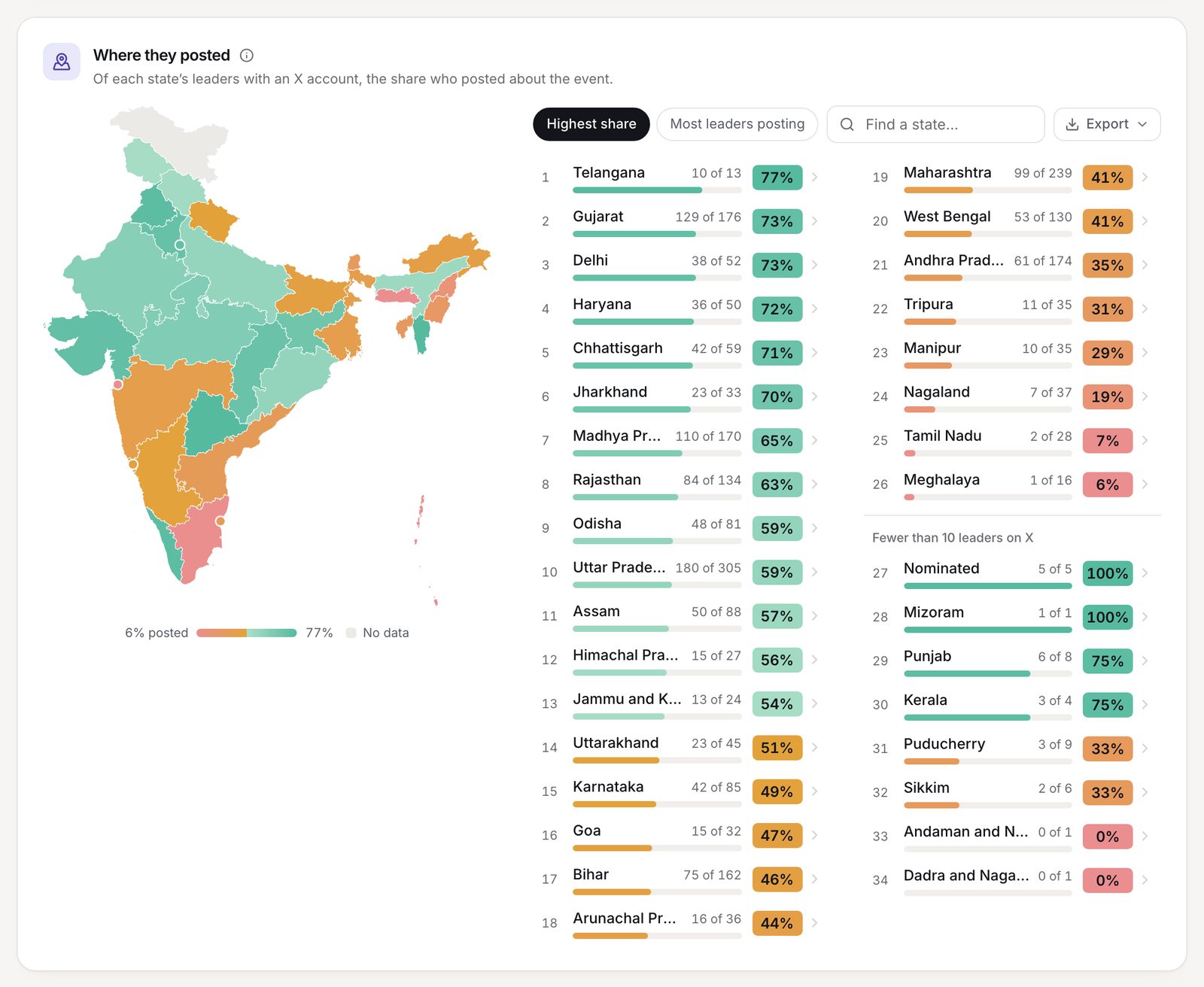Click 'Dadra and Naga...' state name
Viewport: 1204px width, 987px height.
click(966, 876)
